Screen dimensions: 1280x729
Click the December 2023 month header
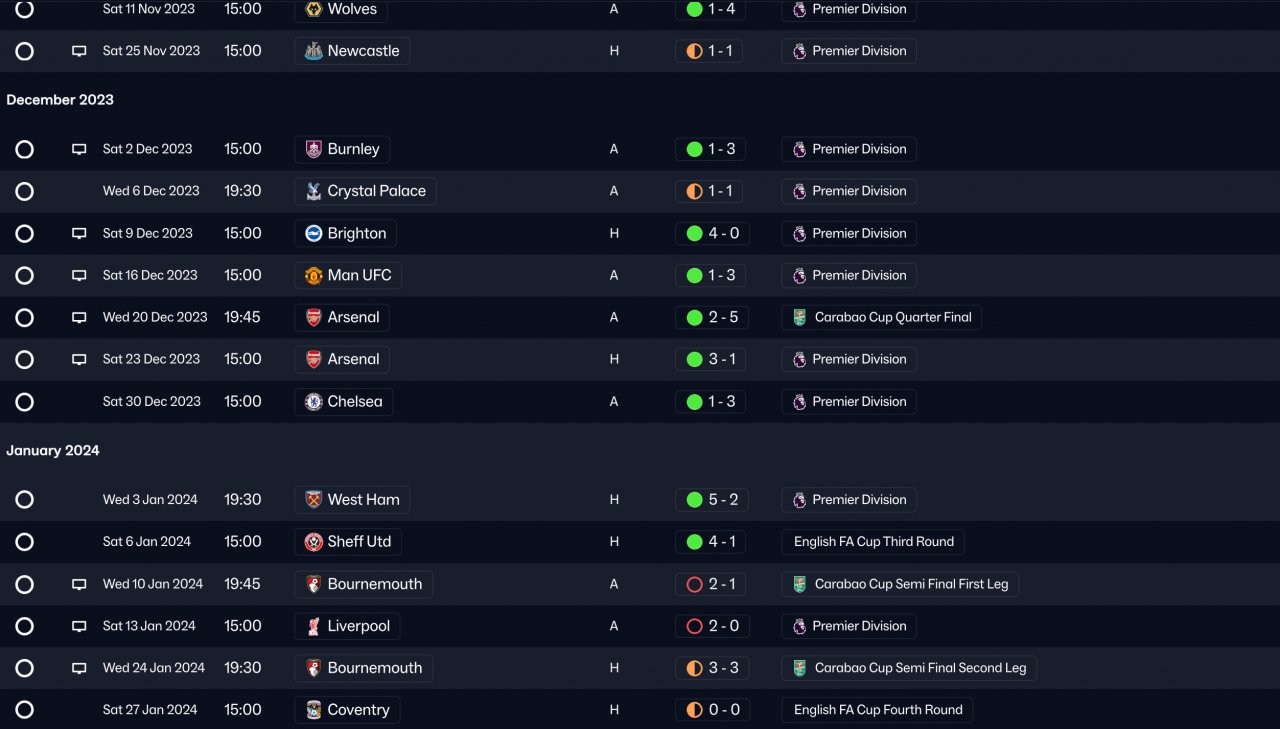click(60, 100)
